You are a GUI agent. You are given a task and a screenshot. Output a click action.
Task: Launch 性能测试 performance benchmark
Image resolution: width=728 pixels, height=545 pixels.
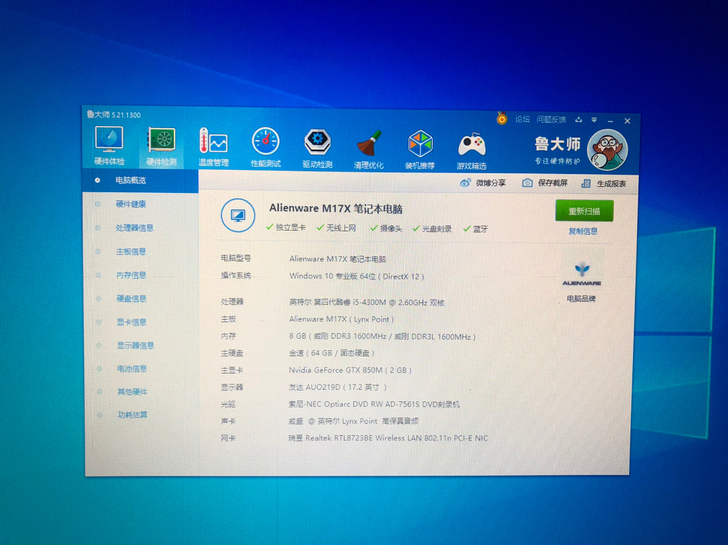click(x=266, y=147)
